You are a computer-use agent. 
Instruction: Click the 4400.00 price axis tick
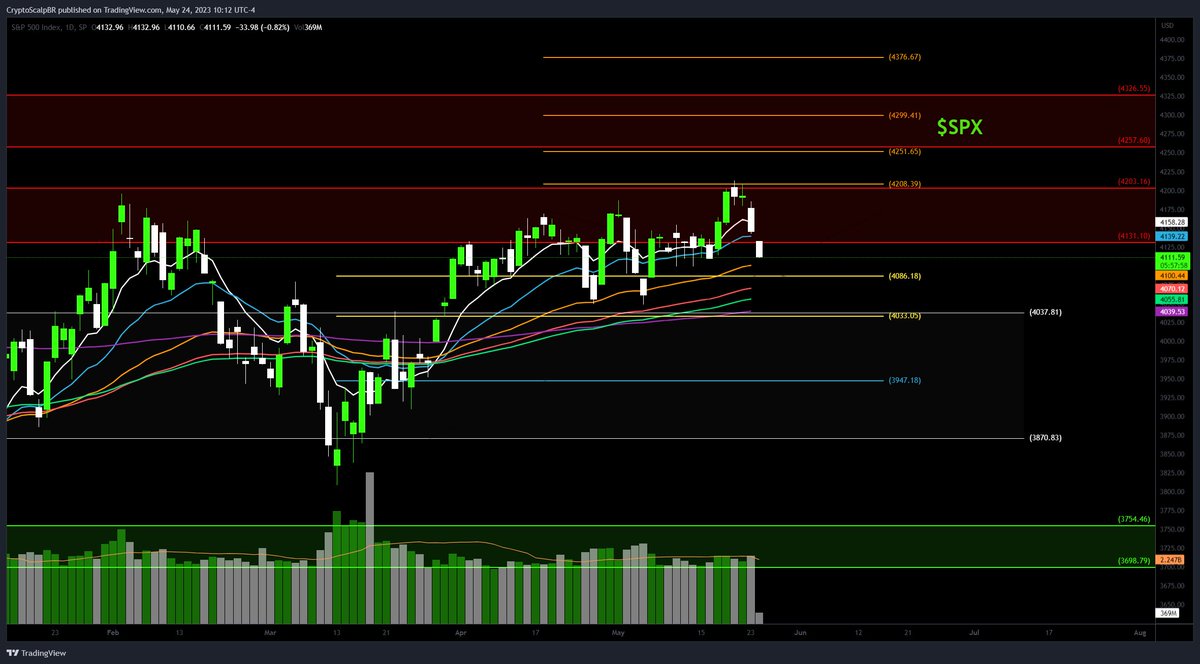[1172, 39]
